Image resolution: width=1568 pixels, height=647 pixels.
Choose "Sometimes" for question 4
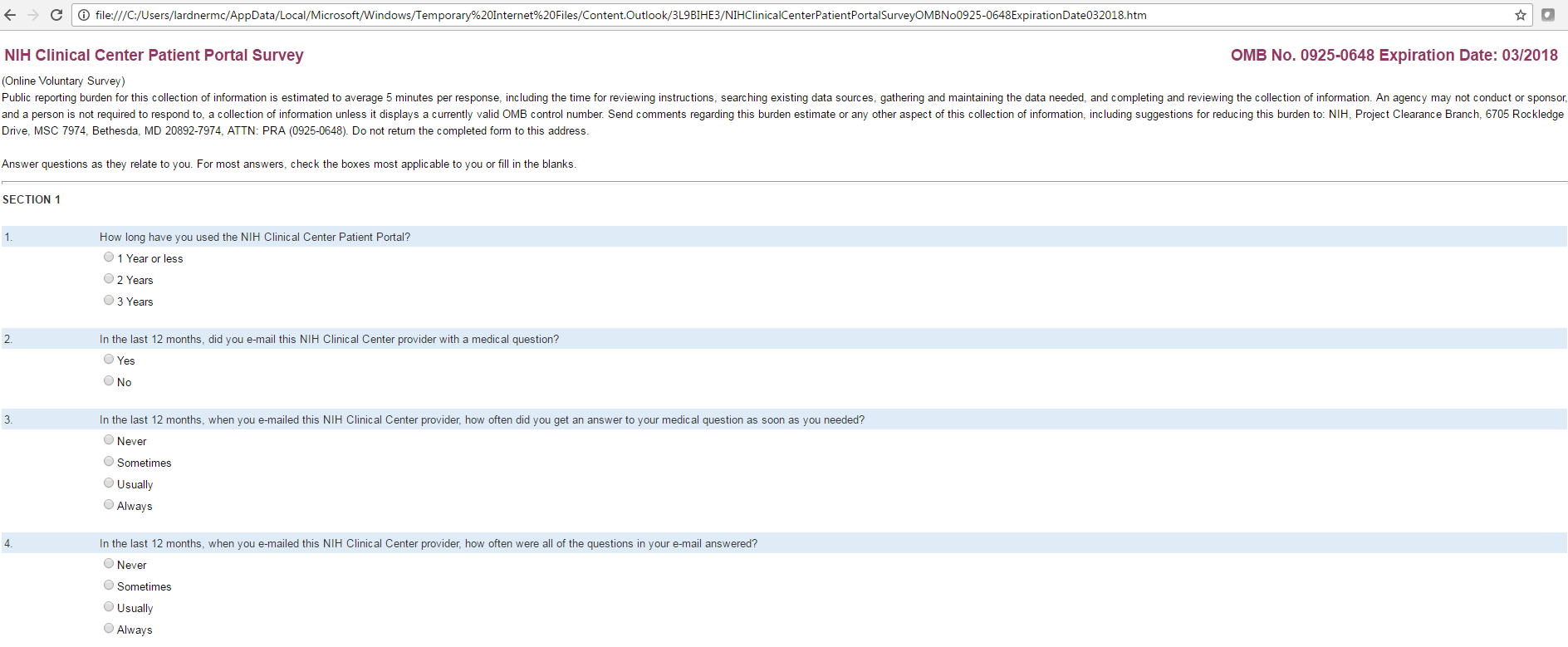tap(109, 586)
